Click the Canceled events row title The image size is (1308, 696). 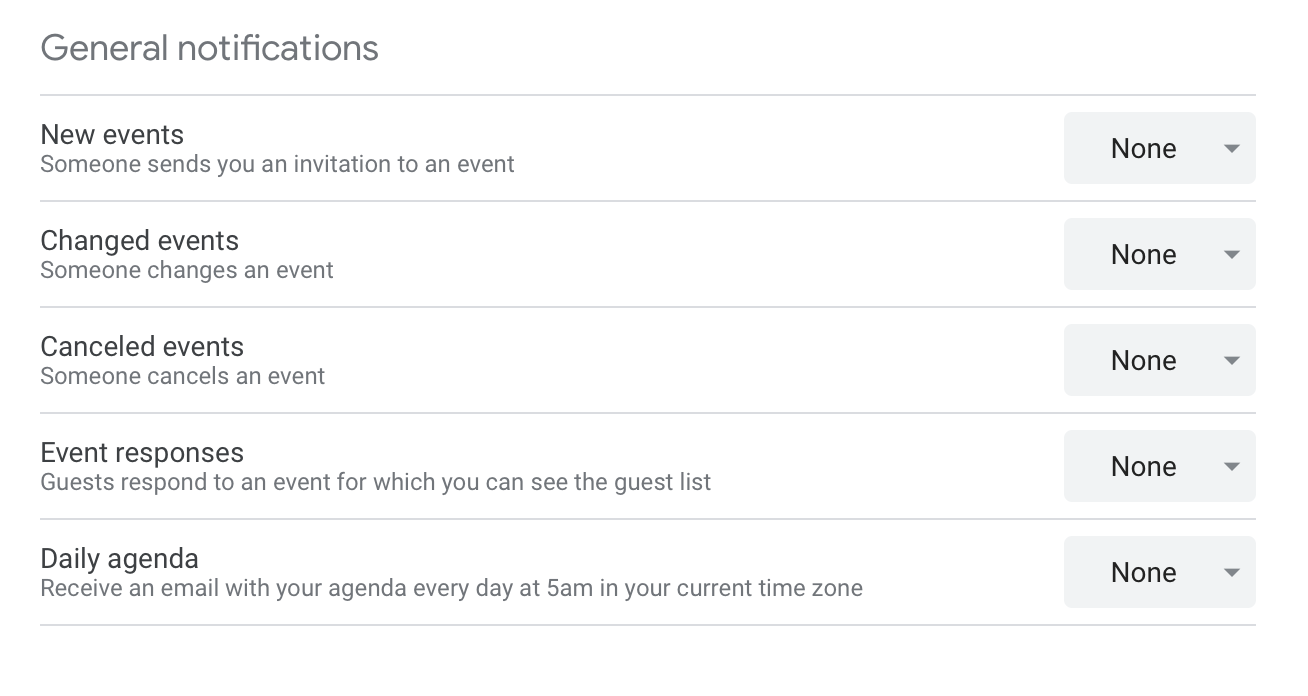(142, 347)
